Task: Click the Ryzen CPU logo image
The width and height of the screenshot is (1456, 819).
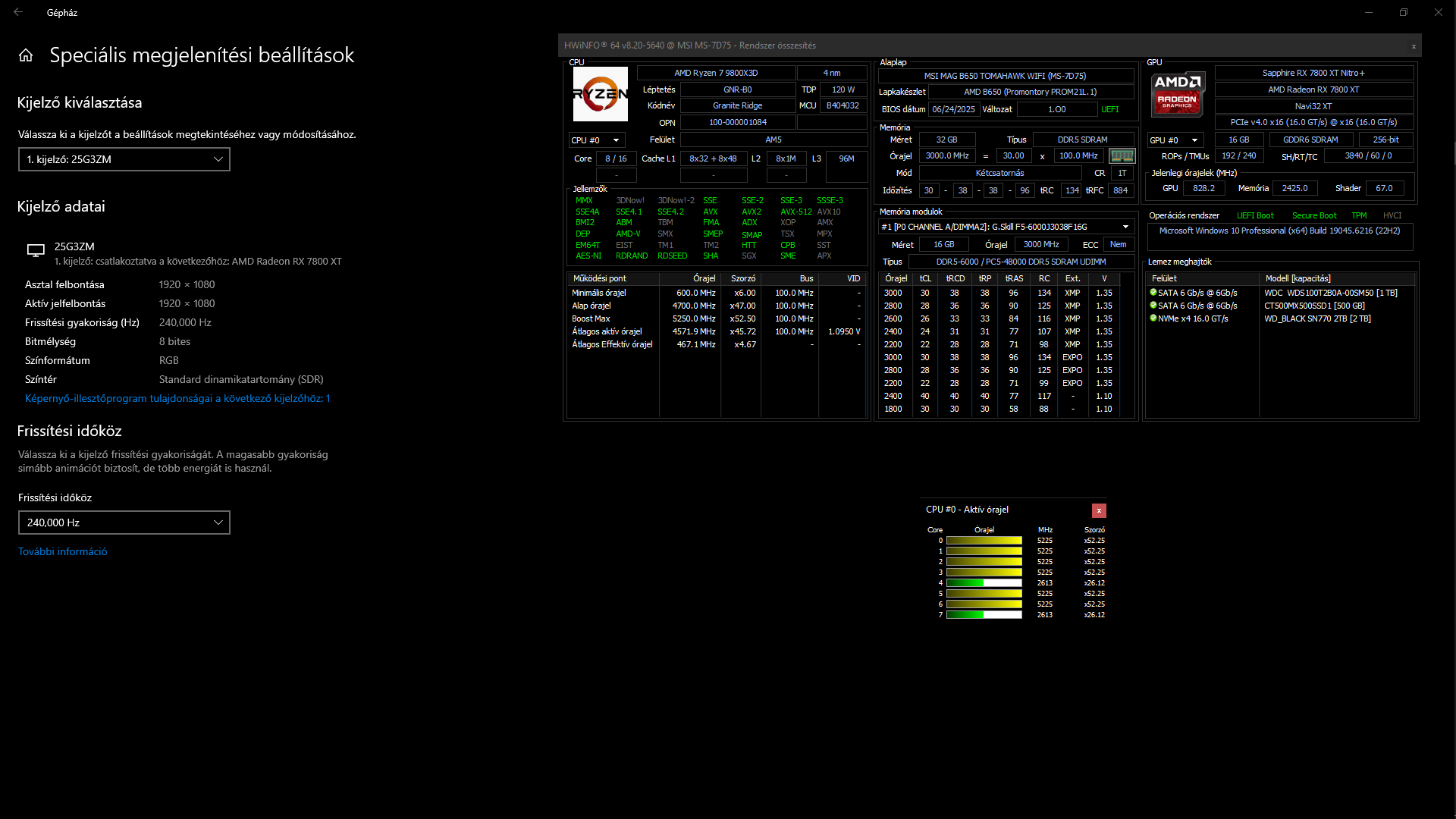Action: [600, 94]
